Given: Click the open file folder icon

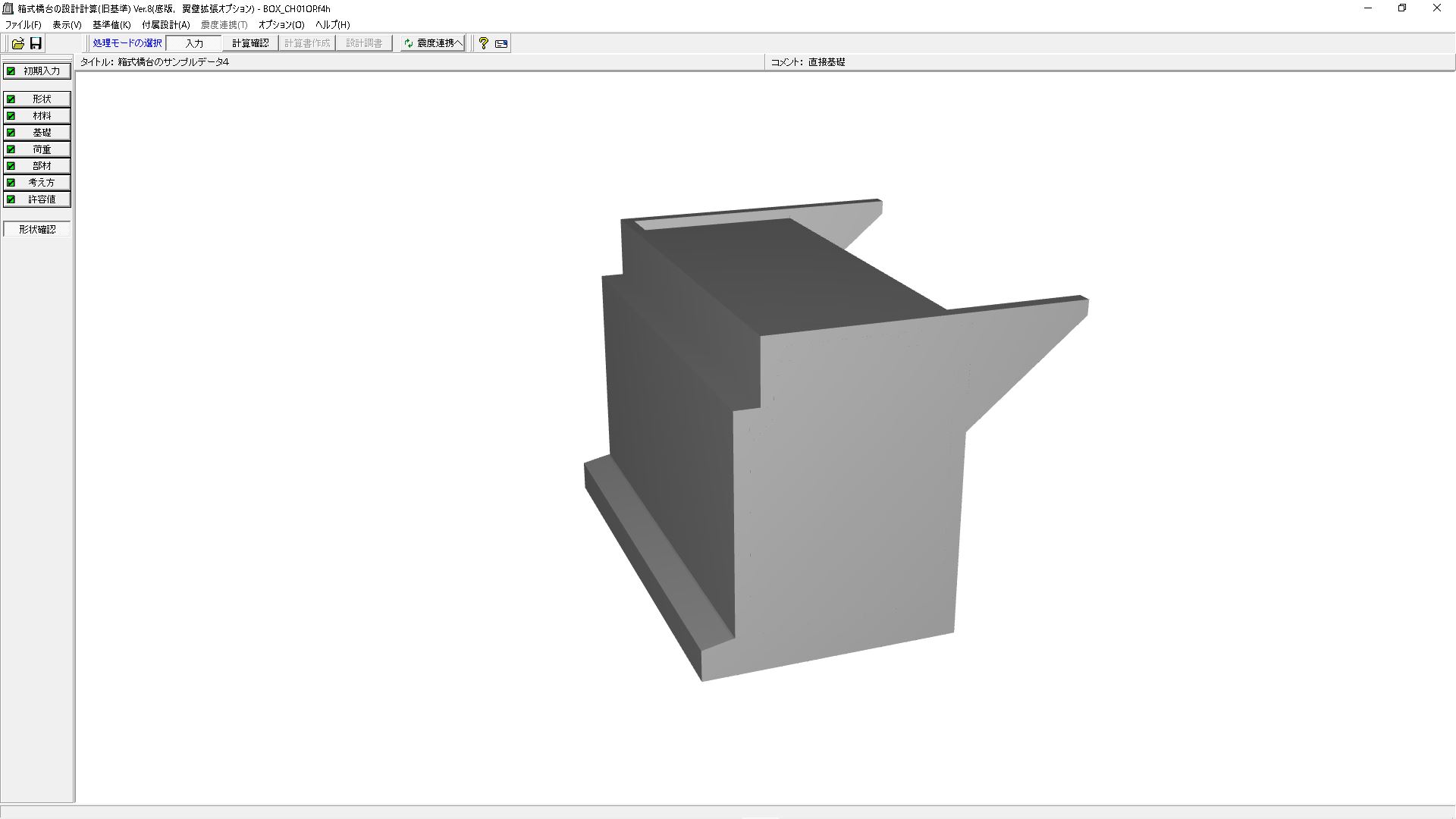Looking at the screenshot, I should [x=17, y=43].
